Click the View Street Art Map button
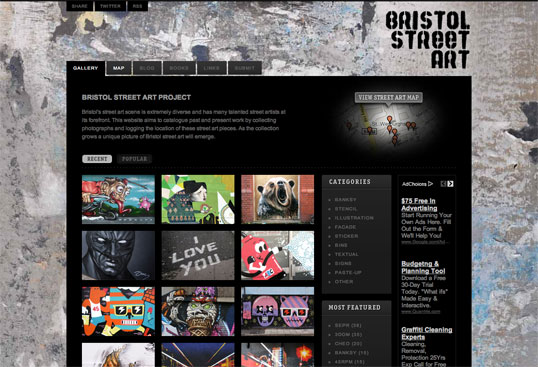Image resolution: width=538 pixels, height=367 pixels. point(388,97)
